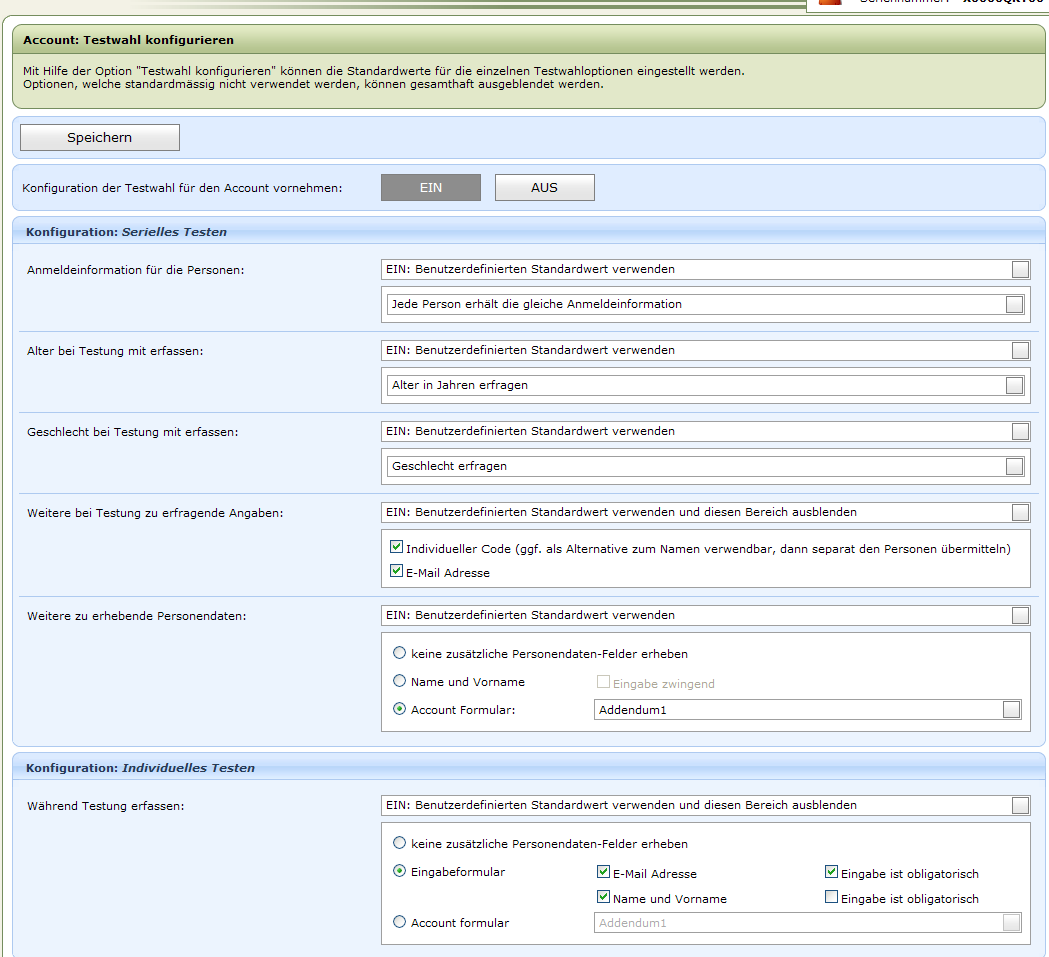The image size is (1049, 957).
Task: Switch account configuration to AUS
Action: 544,188
